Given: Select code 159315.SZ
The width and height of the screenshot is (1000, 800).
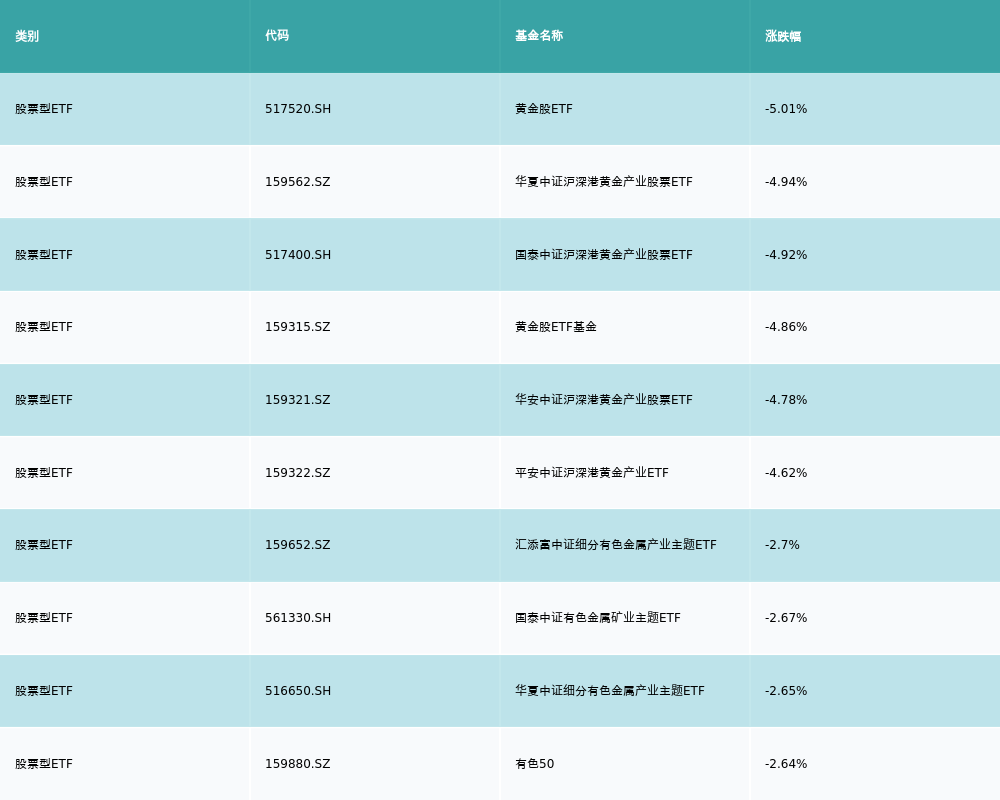Looking at the screenshot, I should coord(298,327).
